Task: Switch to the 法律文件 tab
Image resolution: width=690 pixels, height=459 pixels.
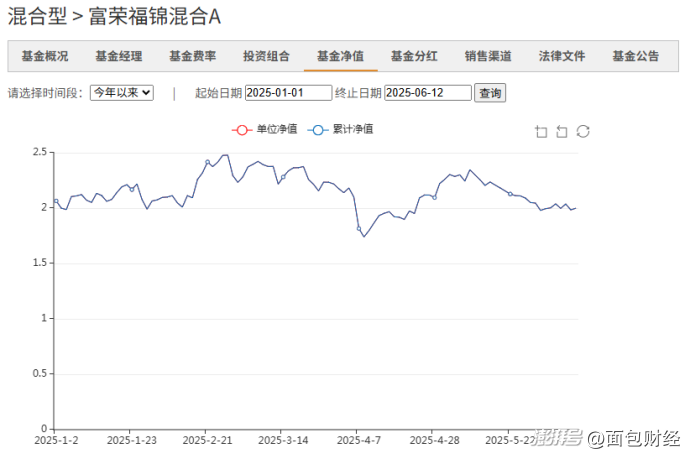Action: (562, 56)
